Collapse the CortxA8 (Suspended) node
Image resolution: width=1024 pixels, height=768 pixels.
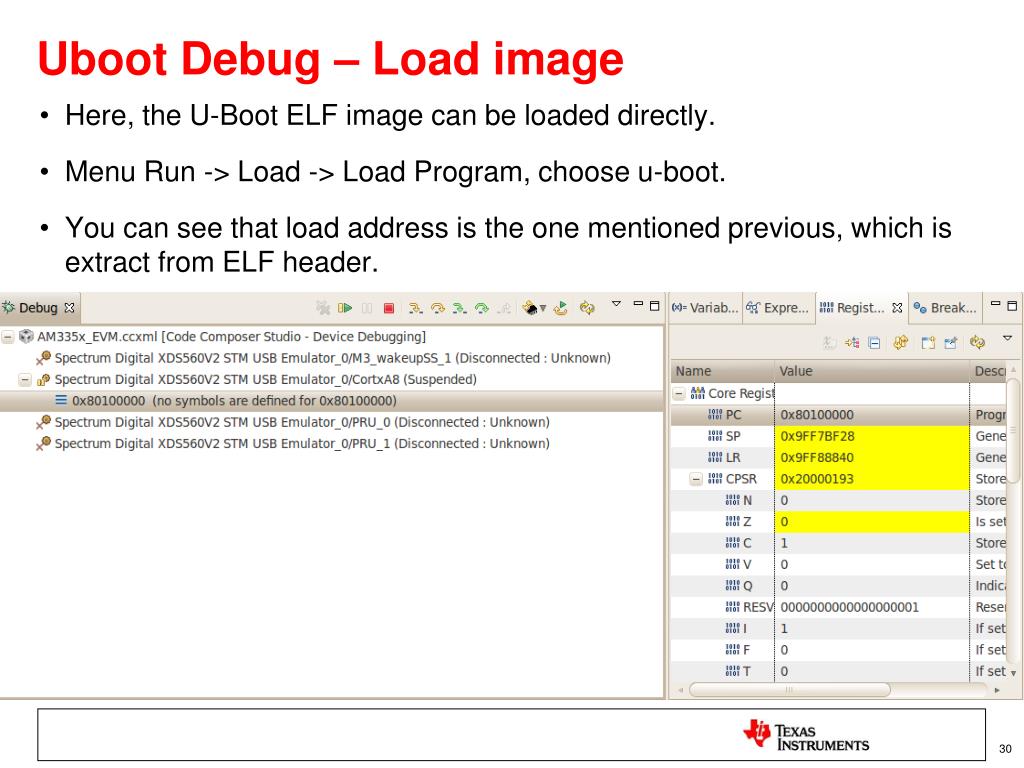25,379
